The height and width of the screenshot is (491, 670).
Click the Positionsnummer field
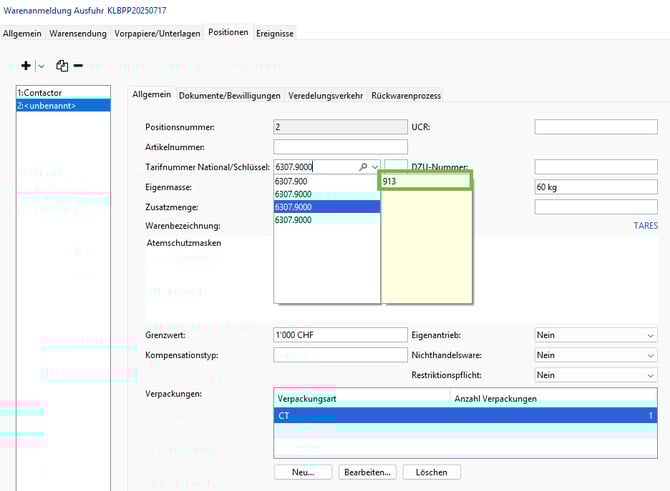click(340, 127)
